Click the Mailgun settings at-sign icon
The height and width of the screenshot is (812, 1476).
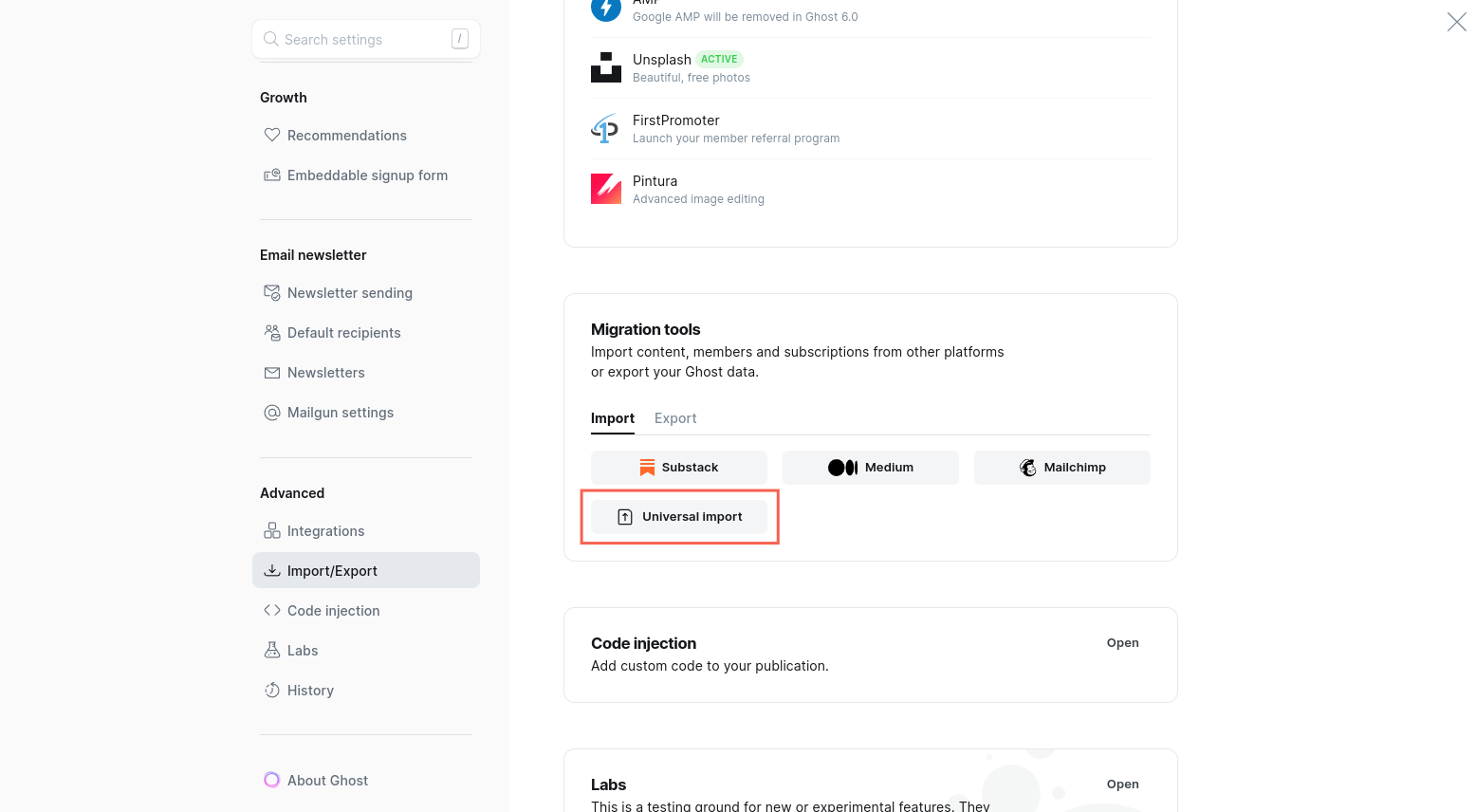point(272,413)
